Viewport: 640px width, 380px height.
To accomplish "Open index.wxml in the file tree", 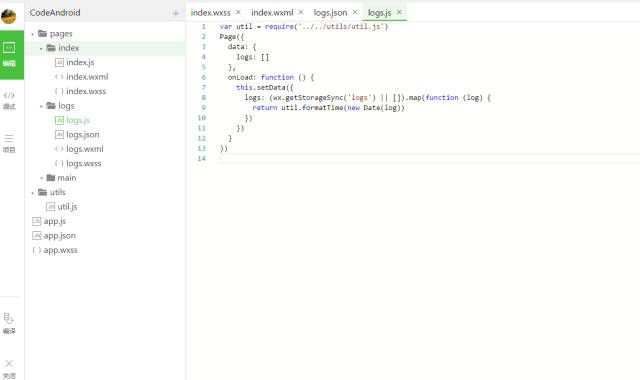I will click(87, 77).
